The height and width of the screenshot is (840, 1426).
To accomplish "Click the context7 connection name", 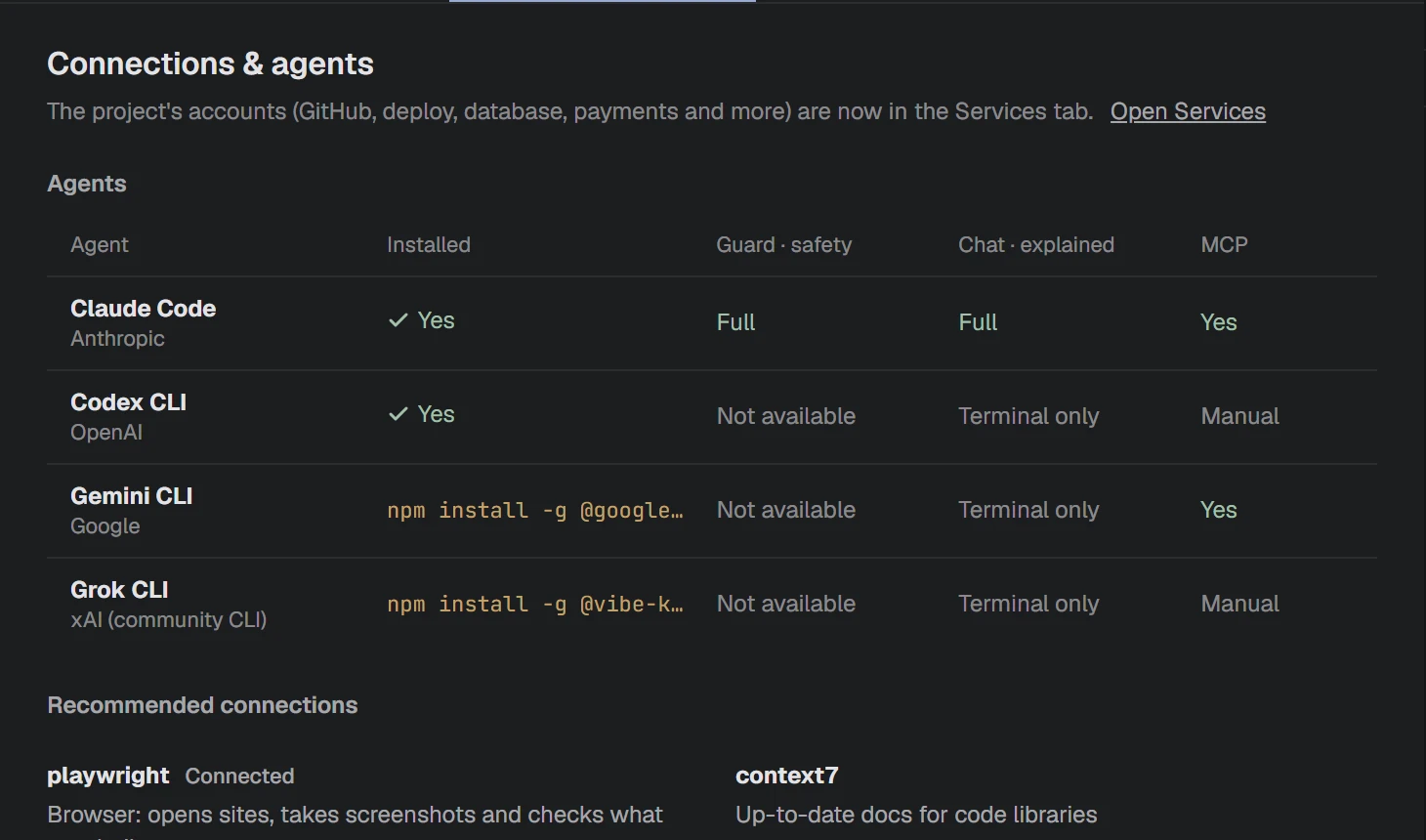I will [787, 776].
